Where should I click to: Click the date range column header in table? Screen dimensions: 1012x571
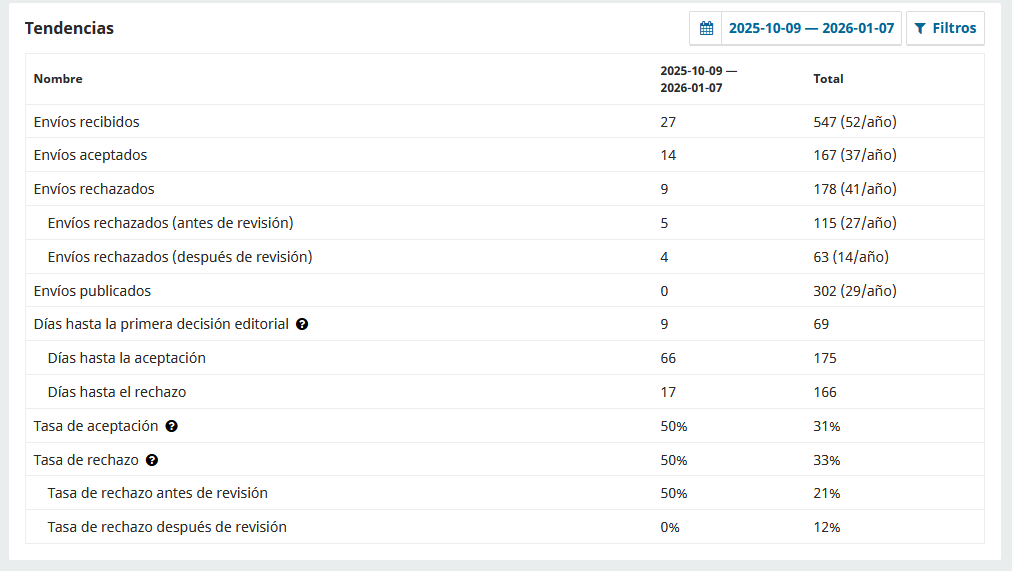(698, 79)
